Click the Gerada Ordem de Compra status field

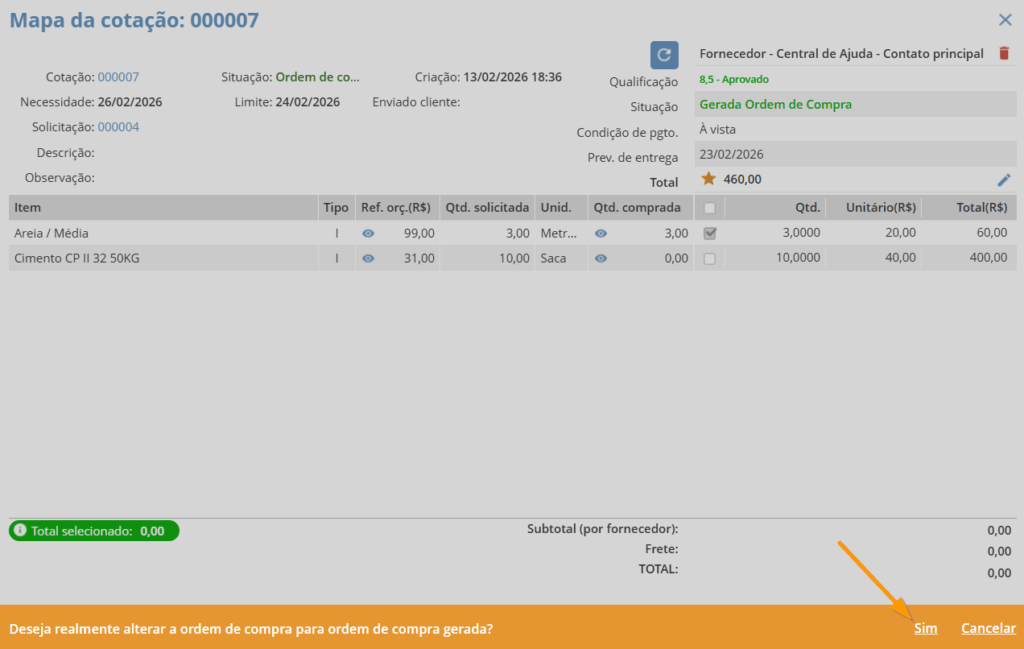[x=854, y=104]
